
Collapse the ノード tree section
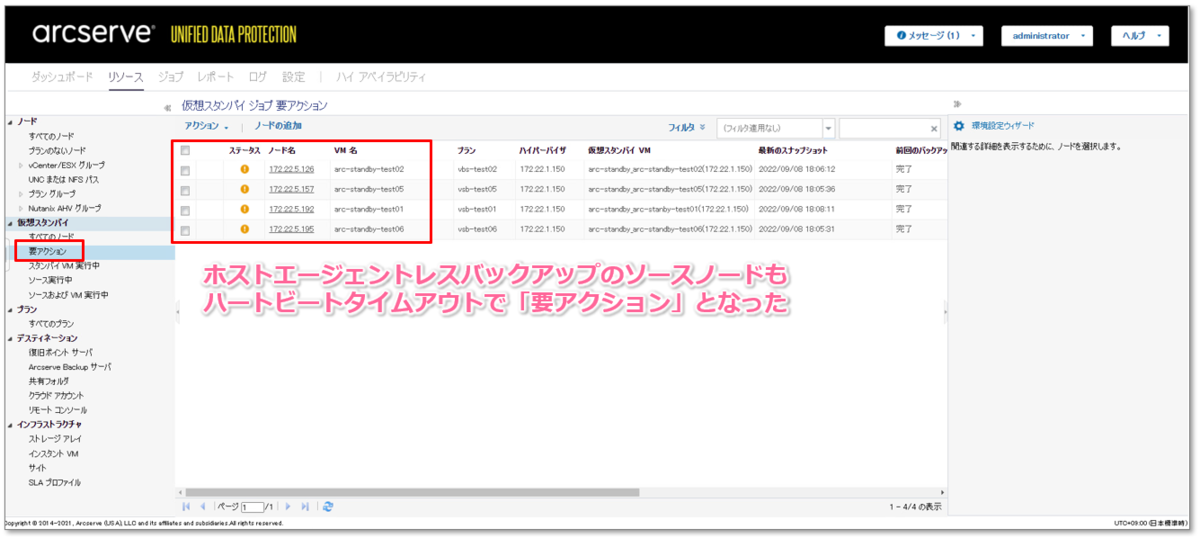tap(10, 121)
